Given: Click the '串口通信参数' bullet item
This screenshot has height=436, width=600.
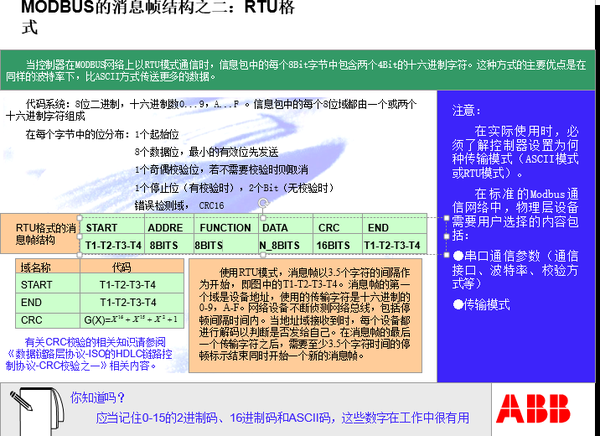Looking at the screenshot, I should coord(515,270).
